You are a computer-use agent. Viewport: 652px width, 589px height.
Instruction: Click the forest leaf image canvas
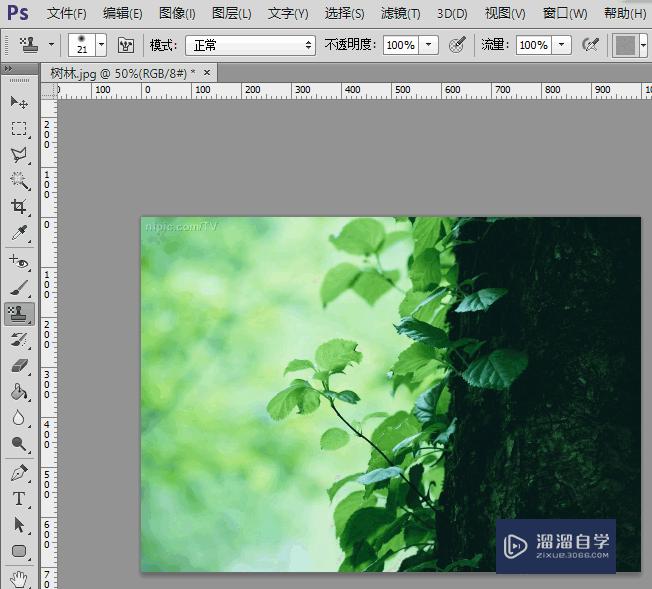pyautogui.click(x=391, y=394)
